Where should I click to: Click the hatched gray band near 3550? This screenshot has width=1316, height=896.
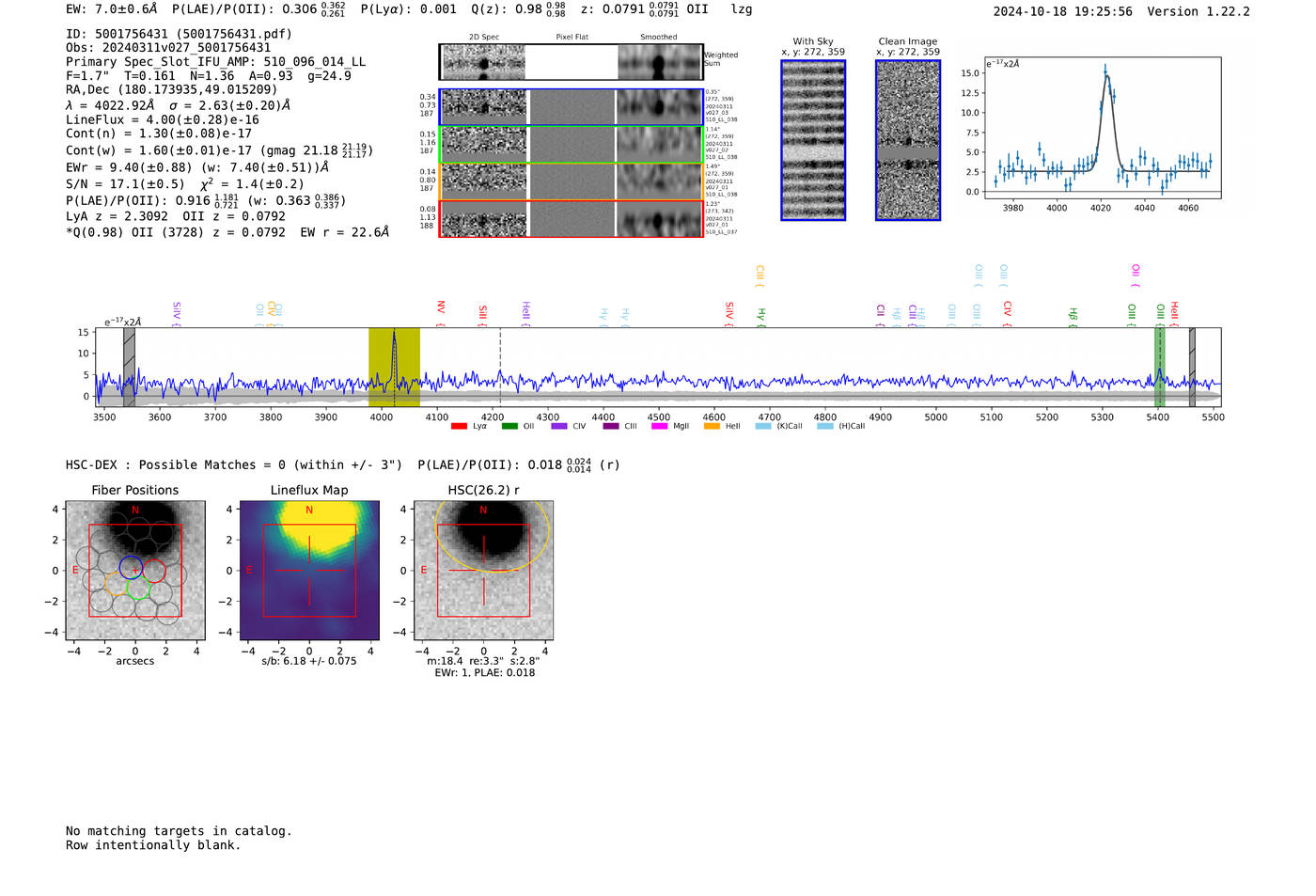click(x=129, y=368)
